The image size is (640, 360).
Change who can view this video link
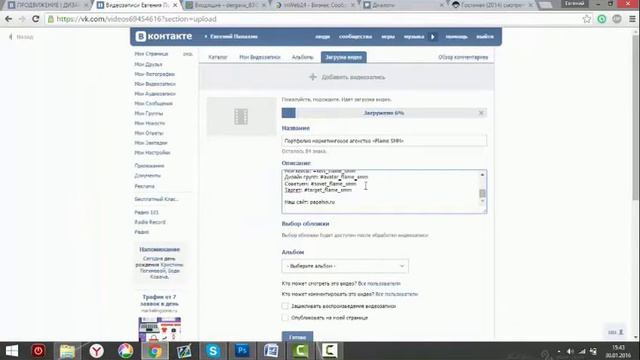click(379, 283)
